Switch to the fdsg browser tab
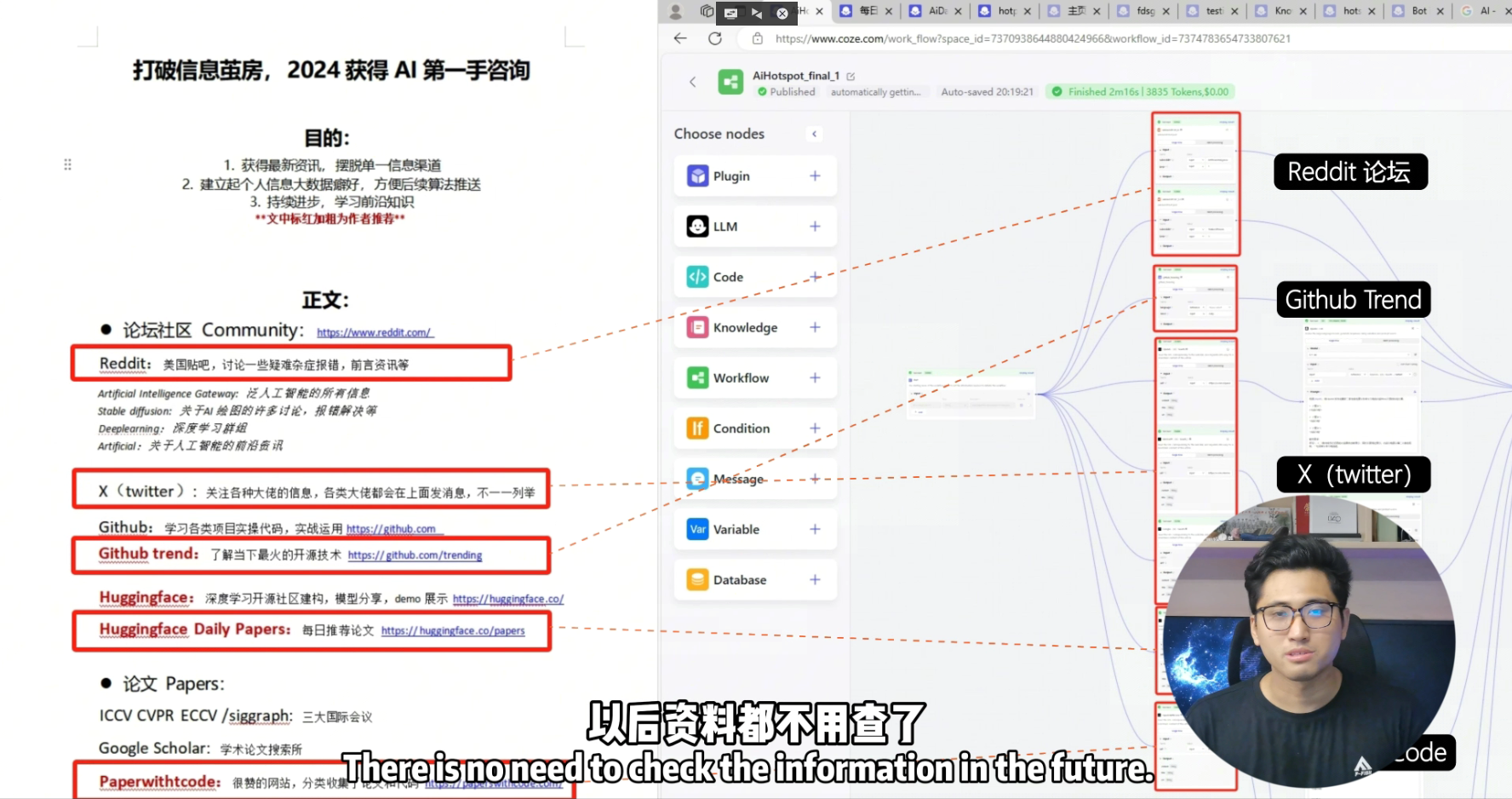The height and width of the screenshot is (799, 1512). tap(1143, 11)
